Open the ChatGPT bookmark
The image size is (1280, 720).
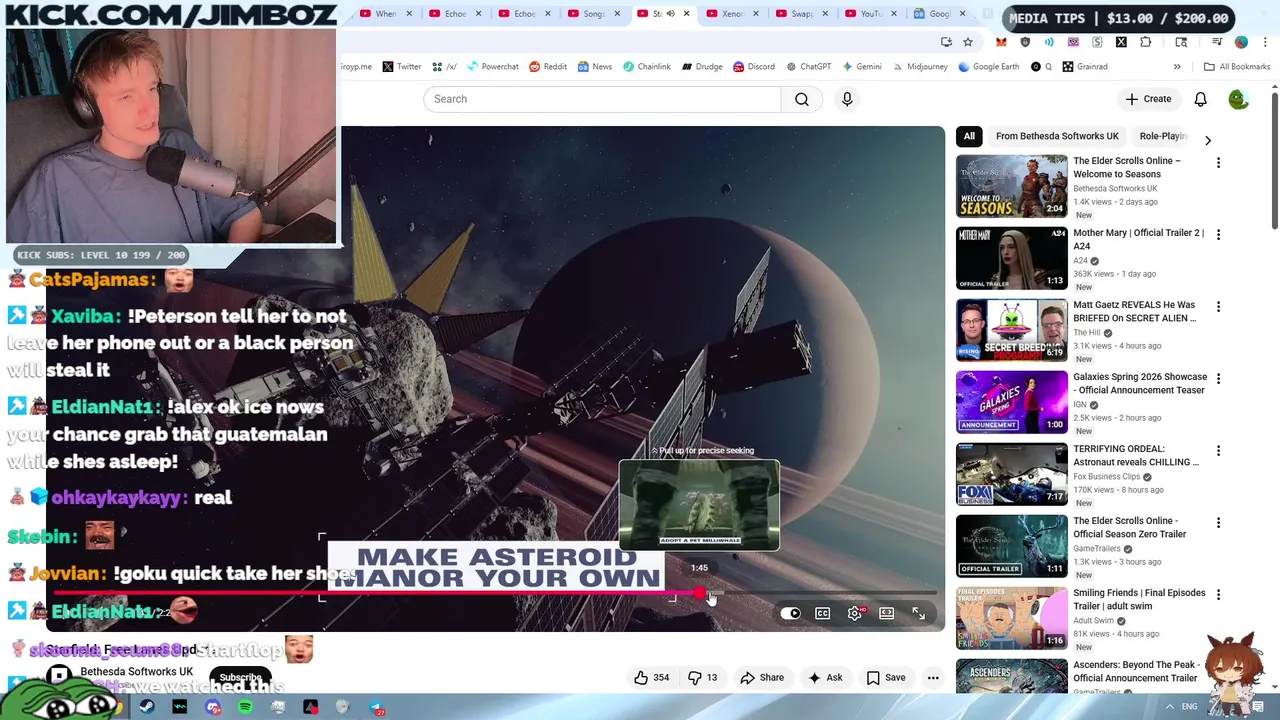(808, 67)
